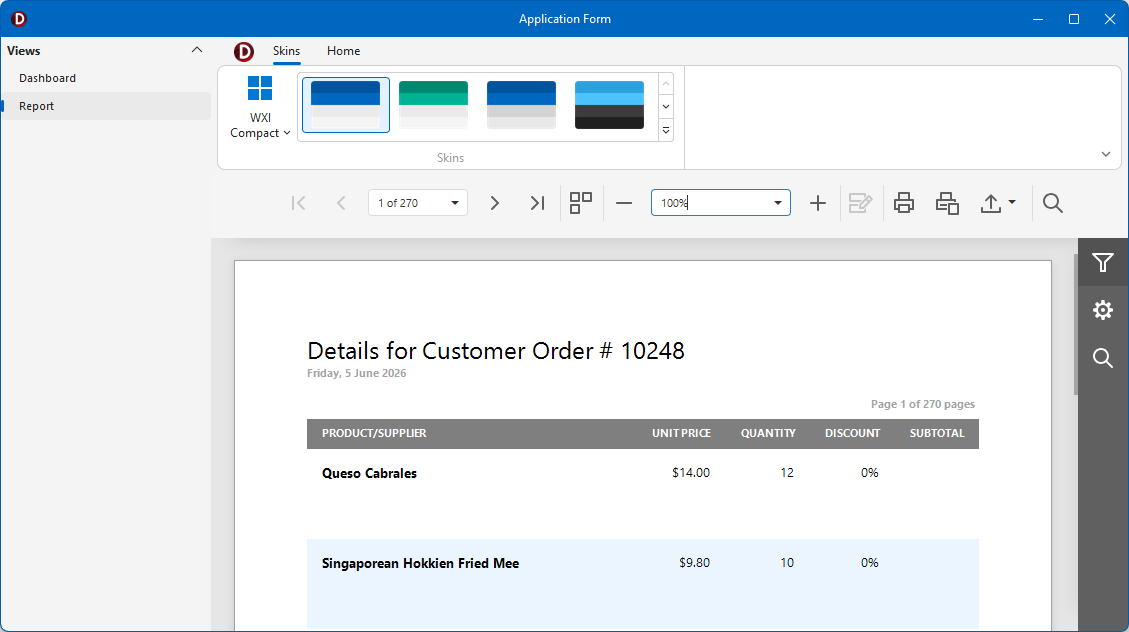The height and width of the screenshot is (632, 1129).
Task: Open the filter parameters panel
Action: (1103, 263)
